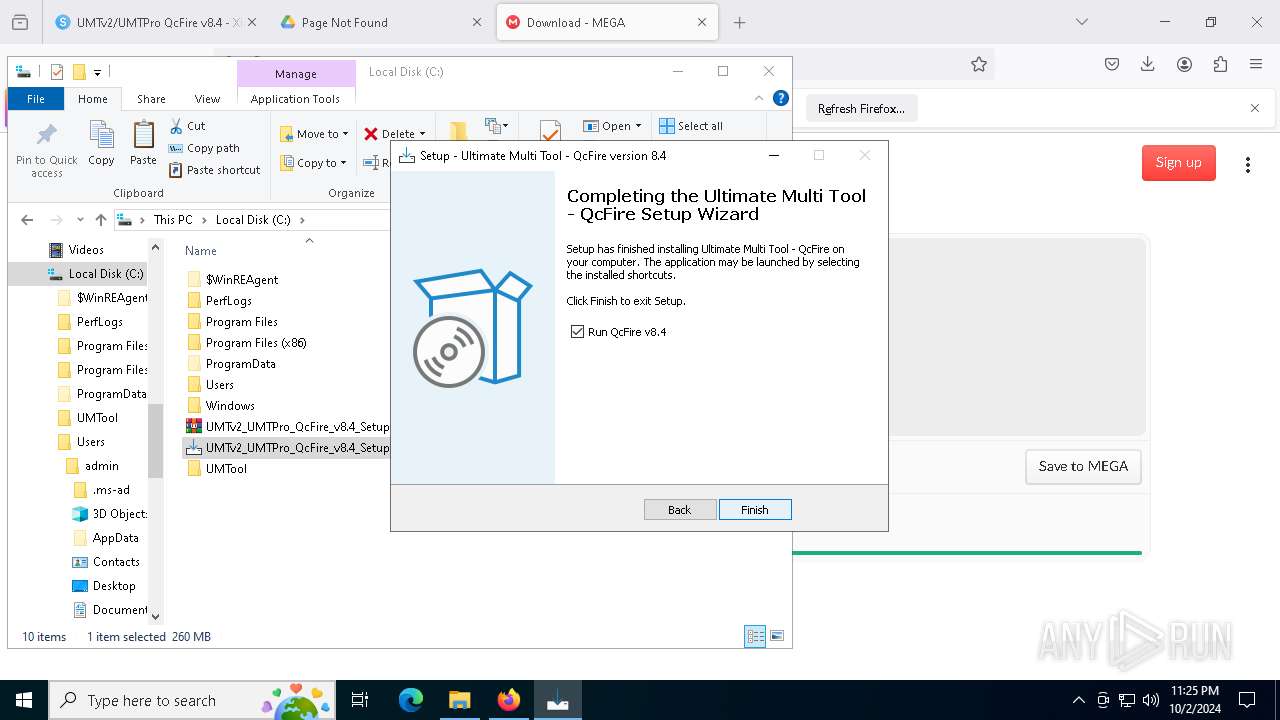Uncheck the Run QcFire v8.4 checkbox

tap(577, 332)
